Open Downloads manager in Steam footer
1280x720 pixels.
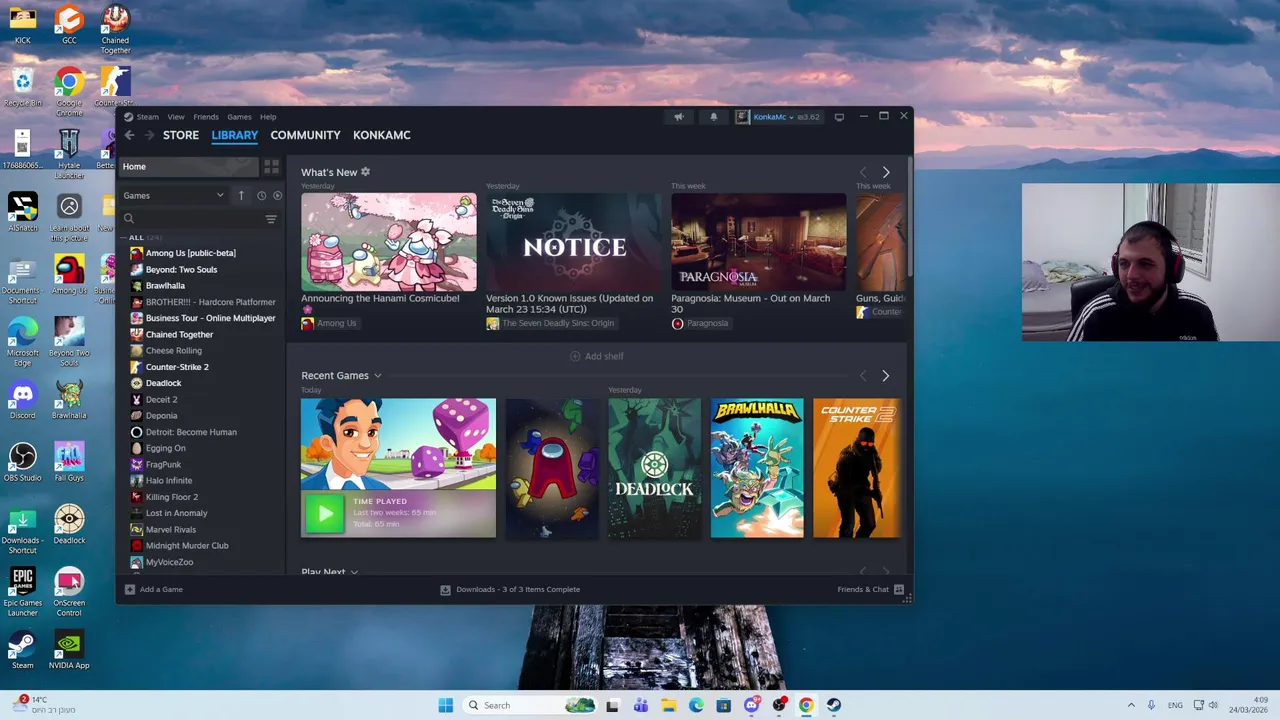[510, 590]
